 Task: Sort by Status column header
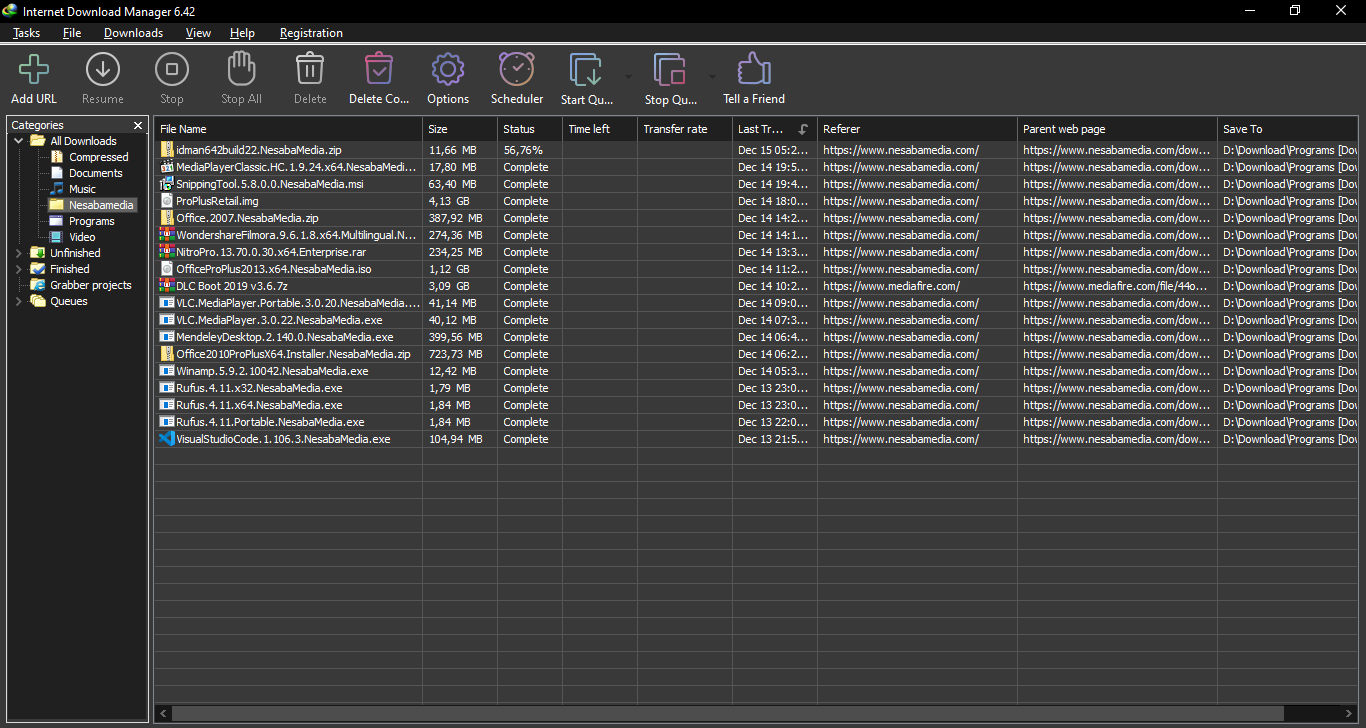[530, 129]
